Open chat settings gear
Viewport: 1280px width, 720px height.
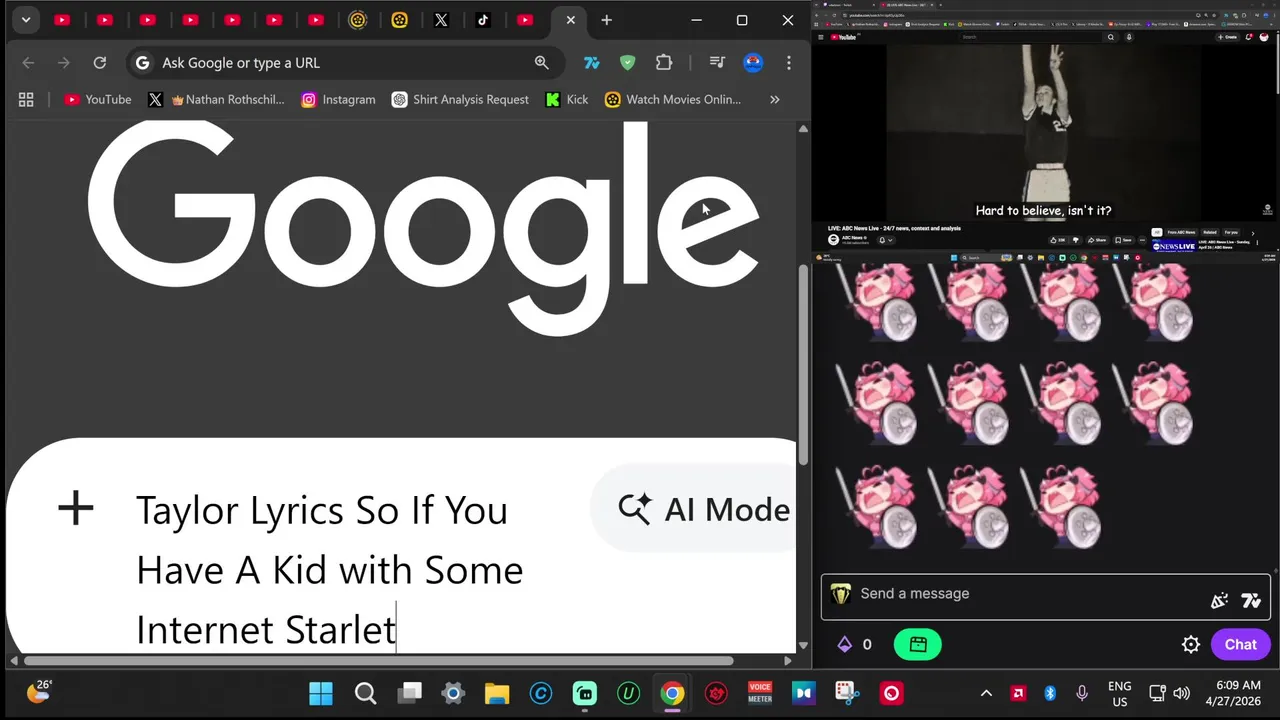[x=1191, y=645]
